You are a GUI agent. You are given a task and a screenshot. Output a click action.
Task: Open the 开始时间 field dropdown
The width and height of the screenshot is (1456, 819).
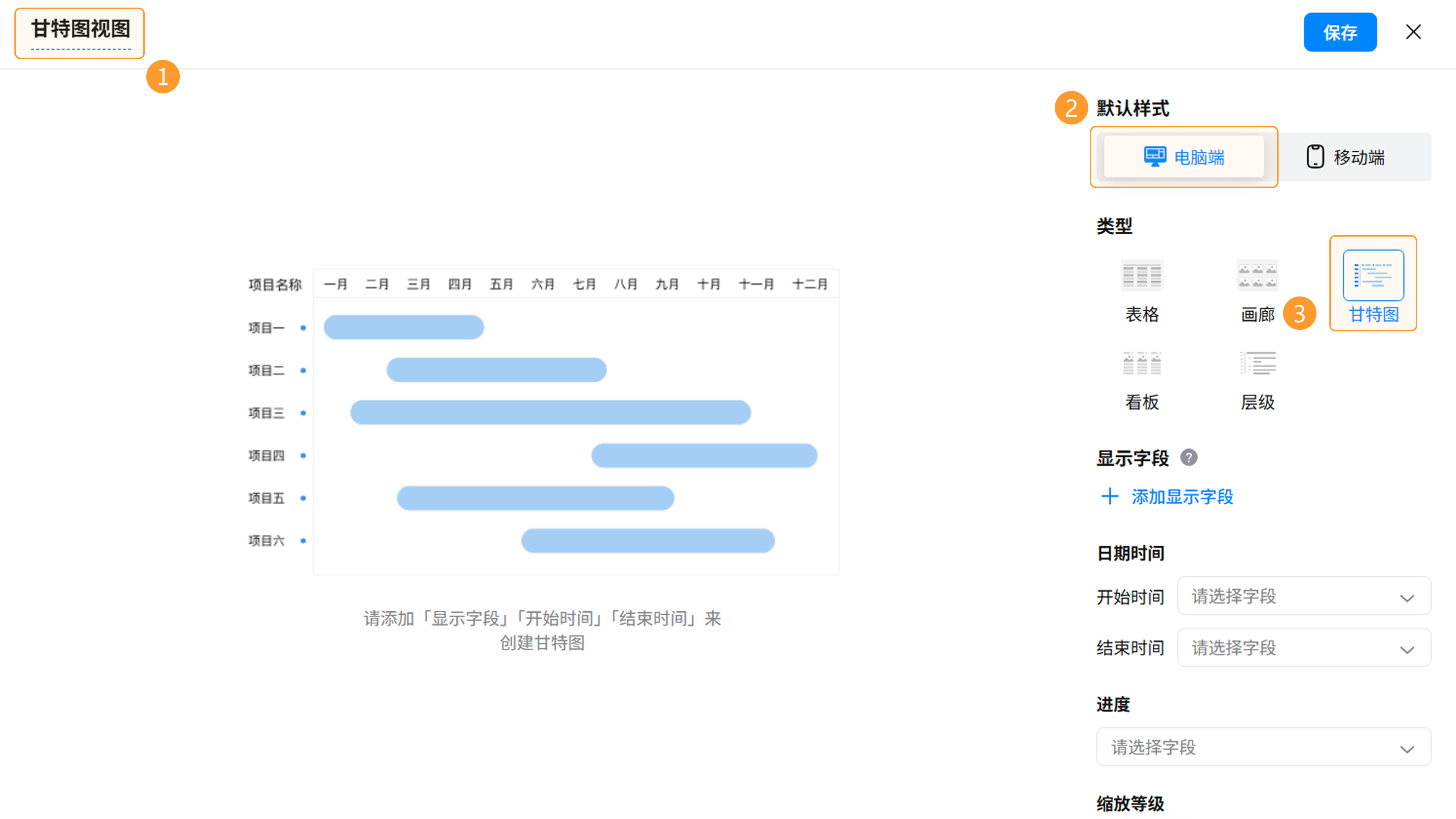pos(1304,596)
